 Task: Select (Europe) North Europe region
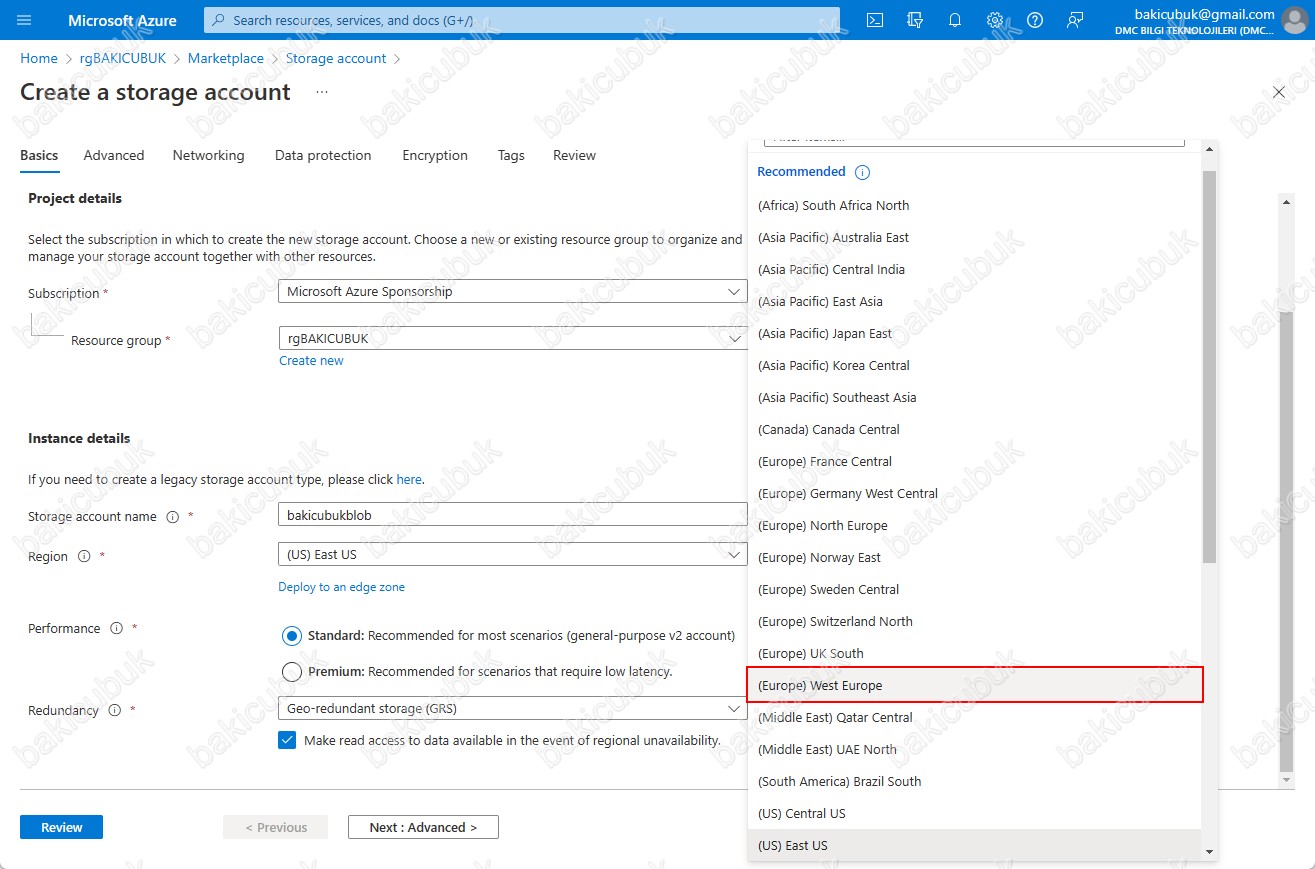point(975,525)
